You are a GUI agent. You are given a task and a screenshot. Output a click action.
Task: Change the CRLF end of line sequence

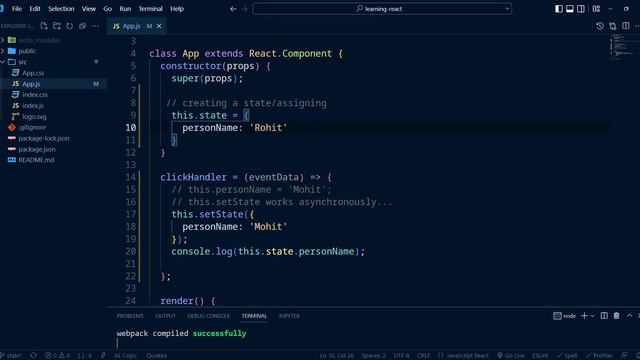(x=423, y=356)
